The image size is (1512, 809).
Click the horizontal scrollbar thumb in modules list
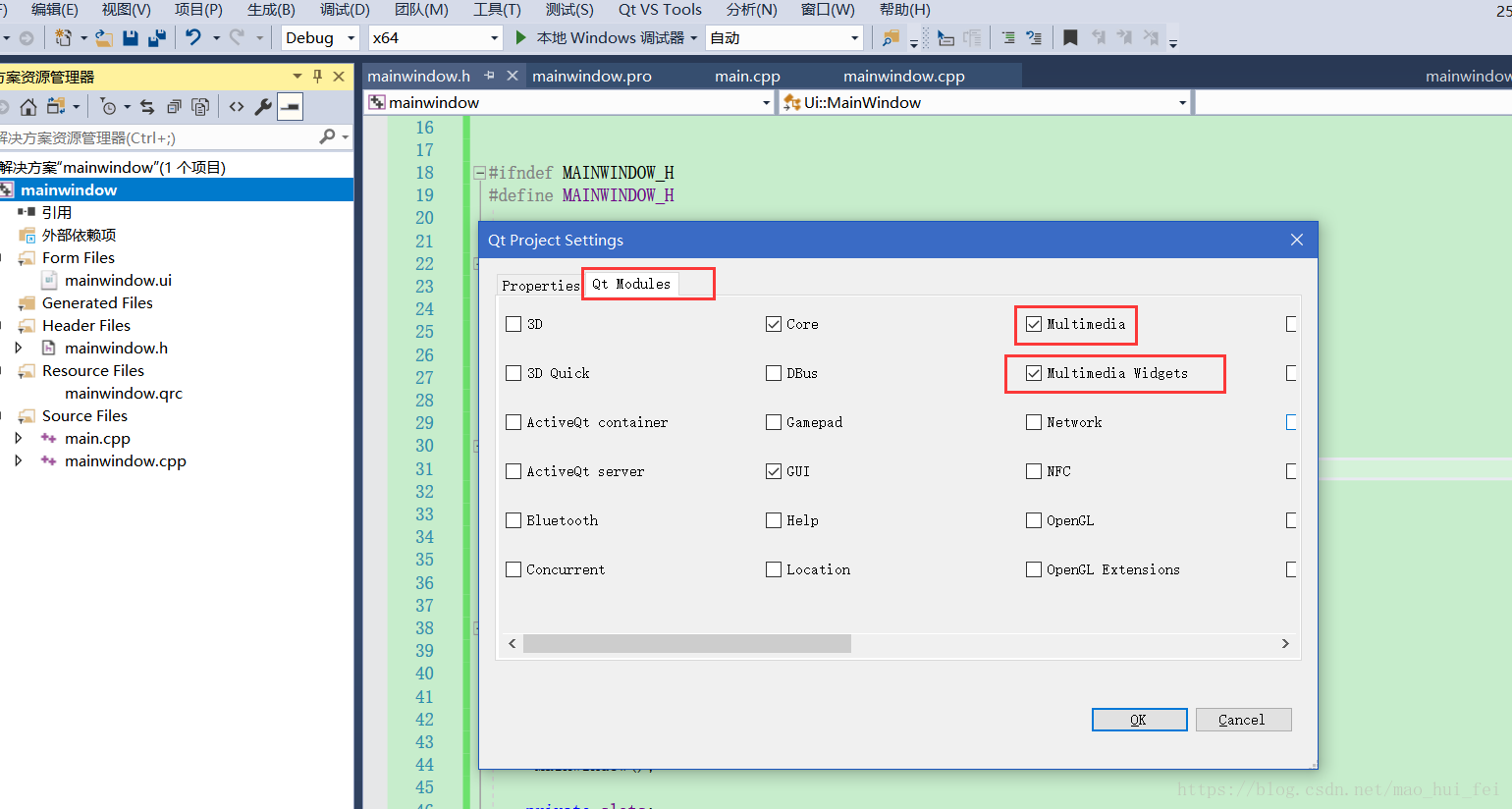687,643
